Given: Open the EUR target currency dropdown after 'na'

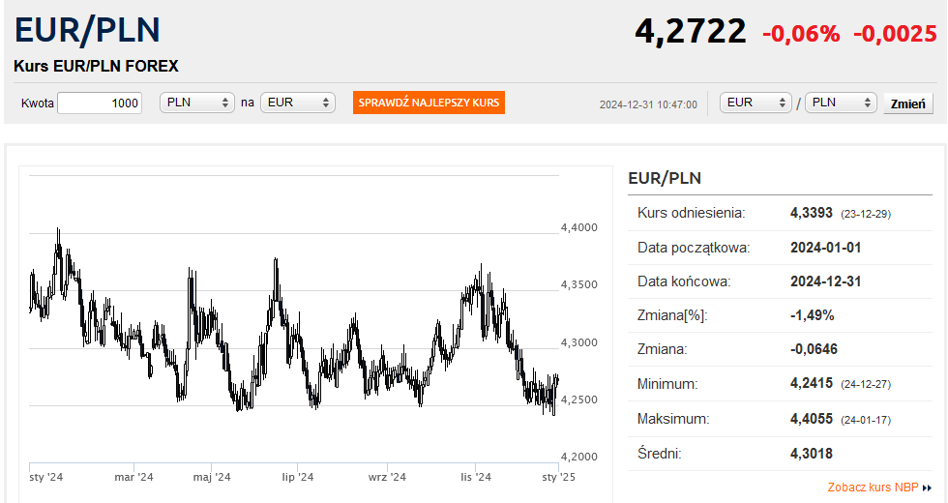Looking at the screenshot, I should coord(297,103).
